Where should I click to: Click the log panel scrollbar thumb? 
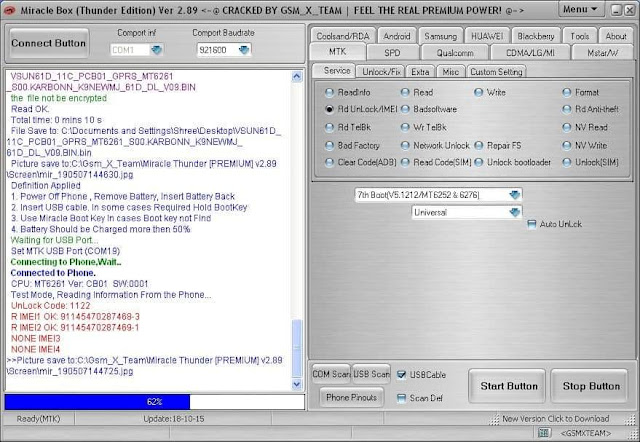297,348
